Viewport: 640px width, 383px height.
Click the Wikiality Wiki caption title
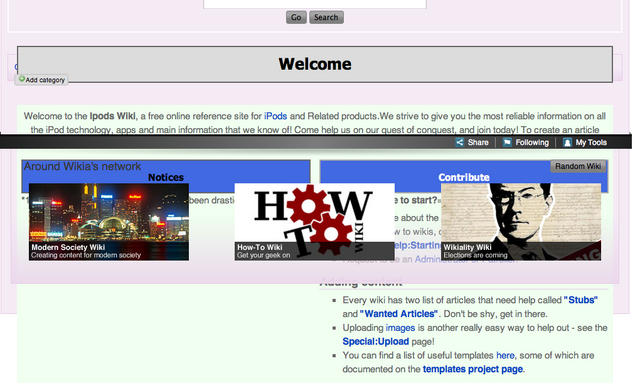point(467,247)
